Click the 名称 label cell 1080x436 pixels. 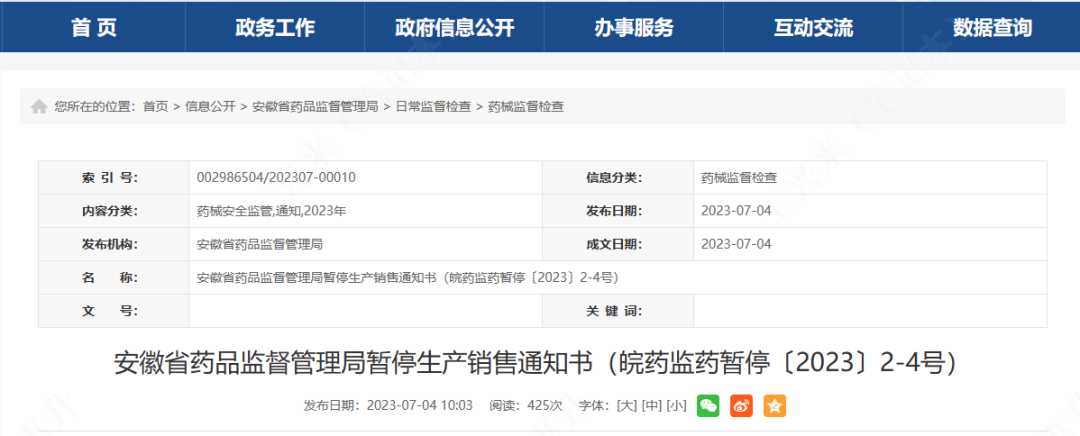pos(114,278)
